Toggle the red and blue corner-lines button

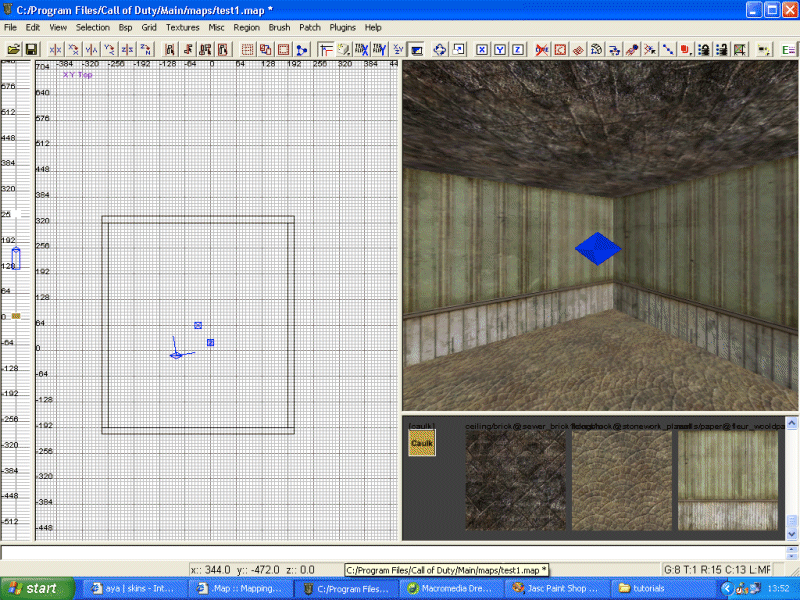[326, 49]
